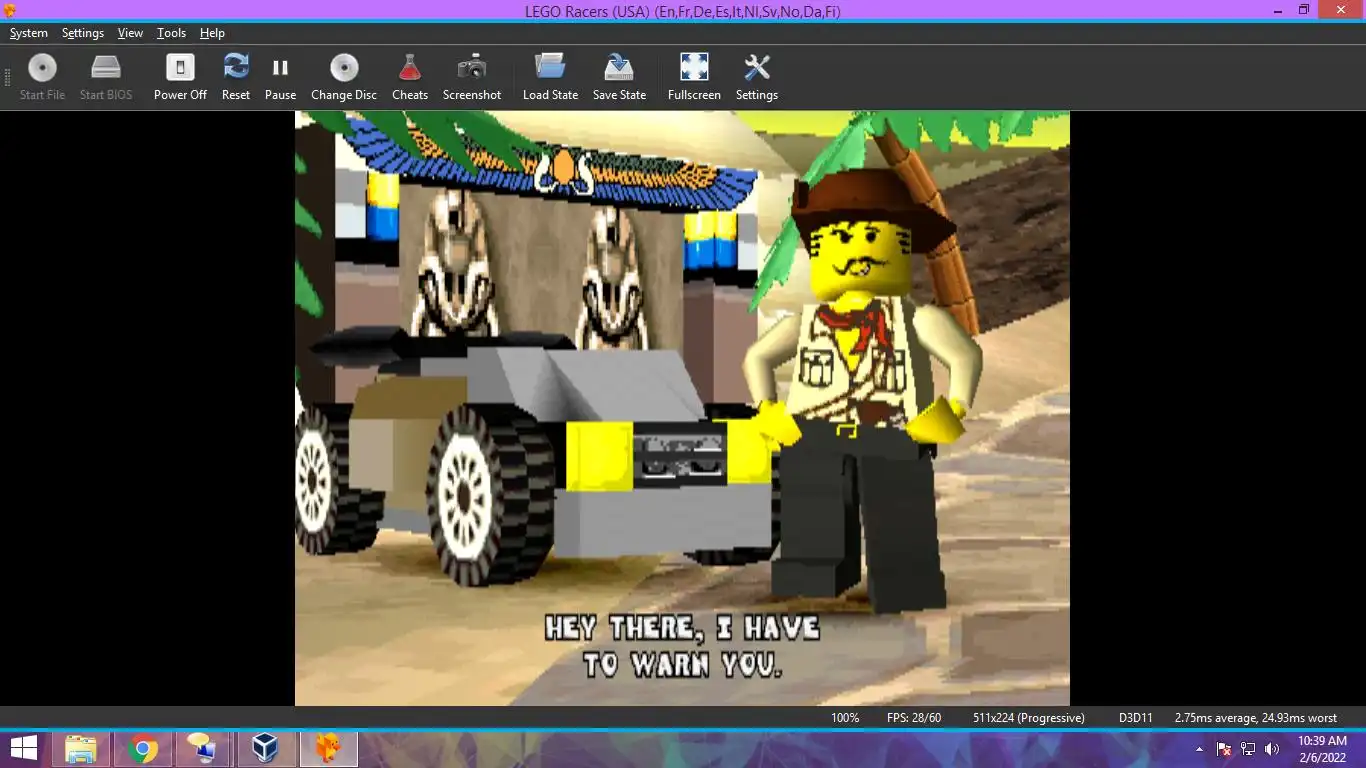Click the greyed Start File disc icon
The height and width of the screenshot is (768, 1366).
42,67
